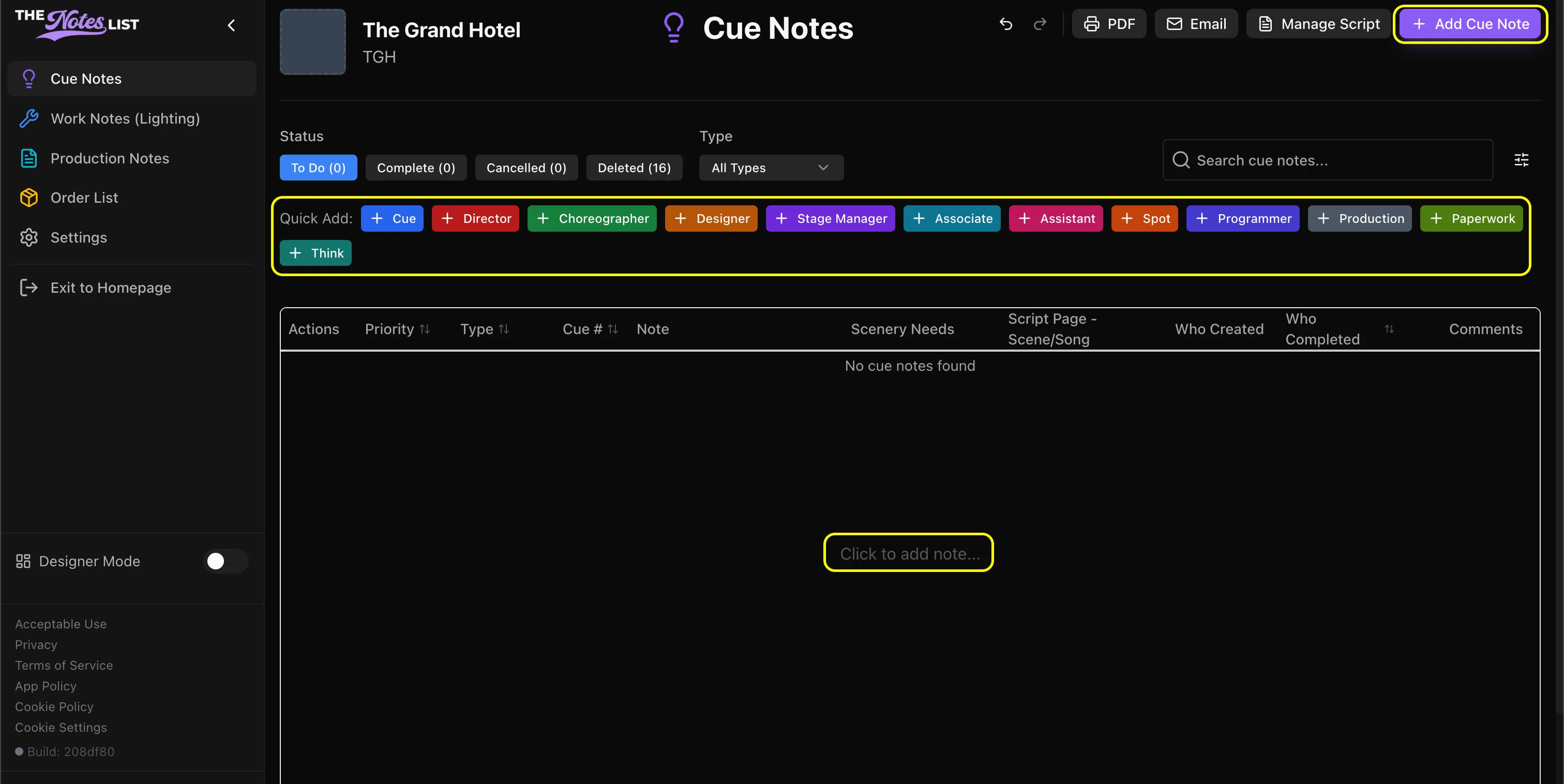This screenshot has height=784, width=1564.
Task: Click into Search cue notes field
Action: [1328, 160]
